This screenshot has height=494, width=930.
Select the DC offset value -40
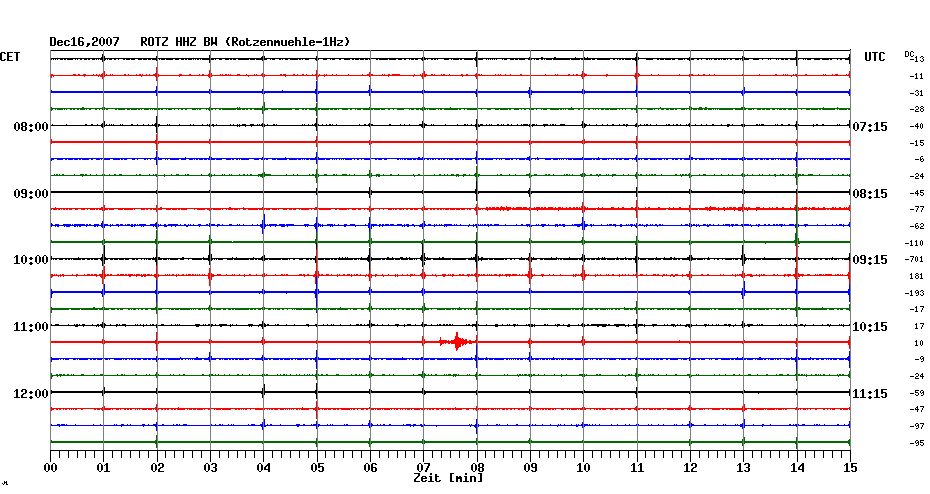[x=916, y=126]
